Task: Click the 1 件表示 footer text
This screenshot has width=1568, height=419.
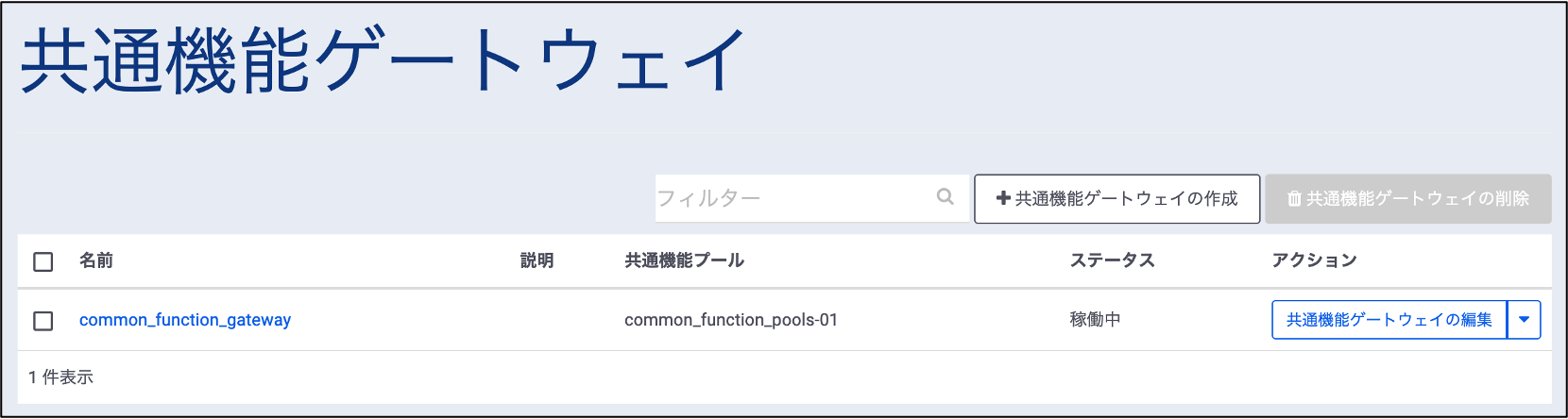Action: [61, 377]
